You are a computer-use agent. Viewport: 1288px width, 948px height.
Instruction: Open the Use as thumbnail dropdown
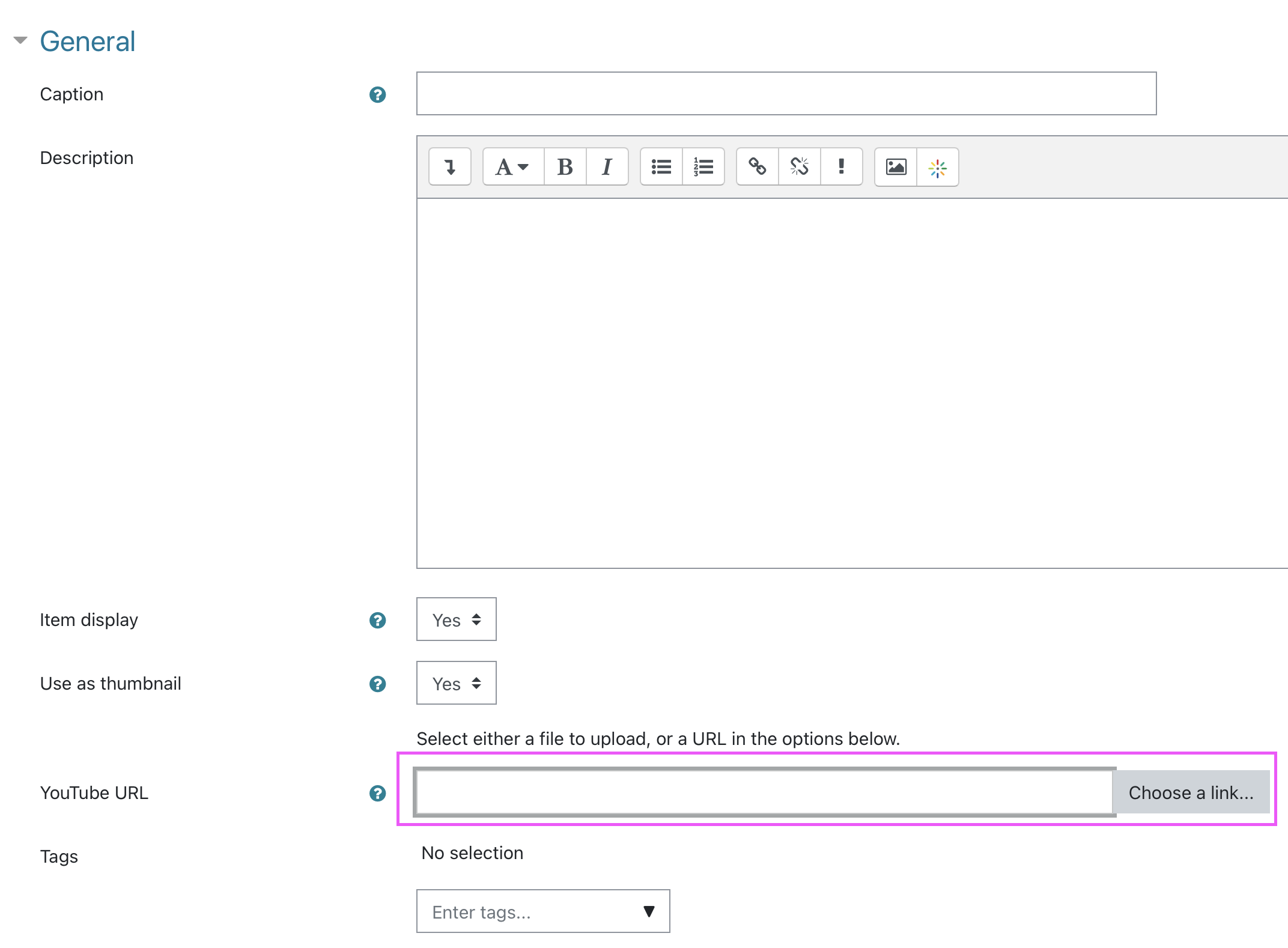pos(456,683)
